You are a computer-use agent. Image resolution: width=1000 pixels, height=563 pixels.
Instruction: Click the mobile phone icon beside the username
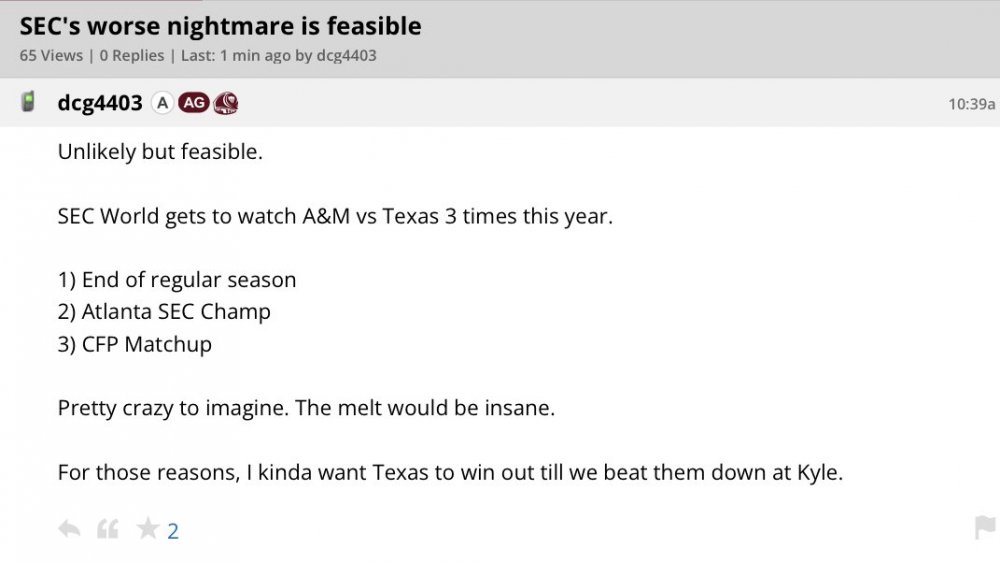click(28, 102)
